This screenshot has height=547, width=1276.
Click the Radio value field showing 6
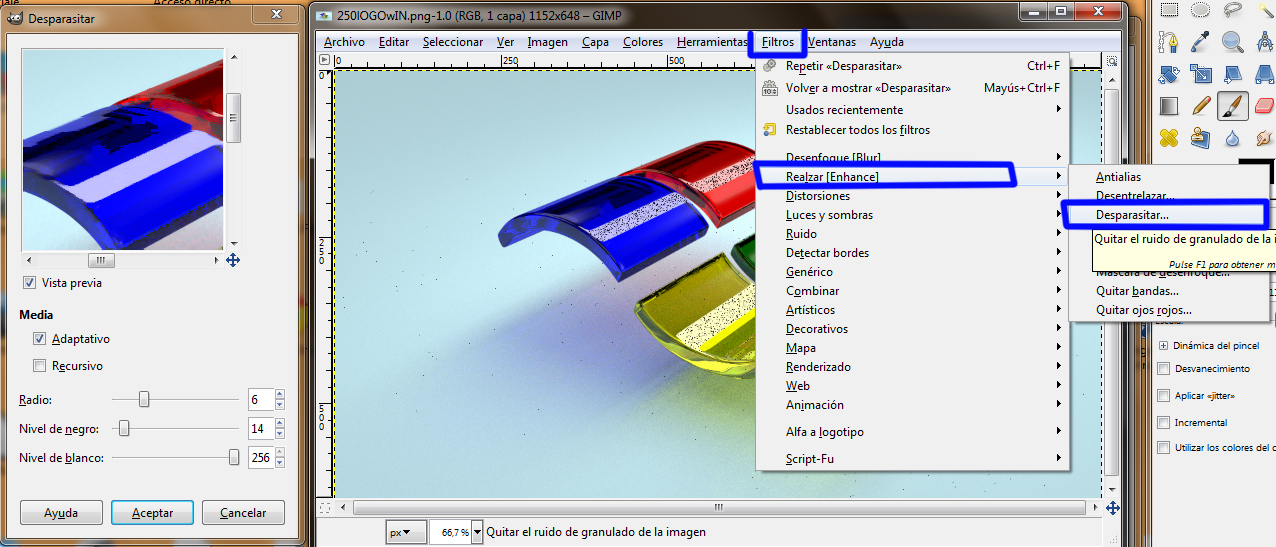pyautogui.click(x=259, y=400)
